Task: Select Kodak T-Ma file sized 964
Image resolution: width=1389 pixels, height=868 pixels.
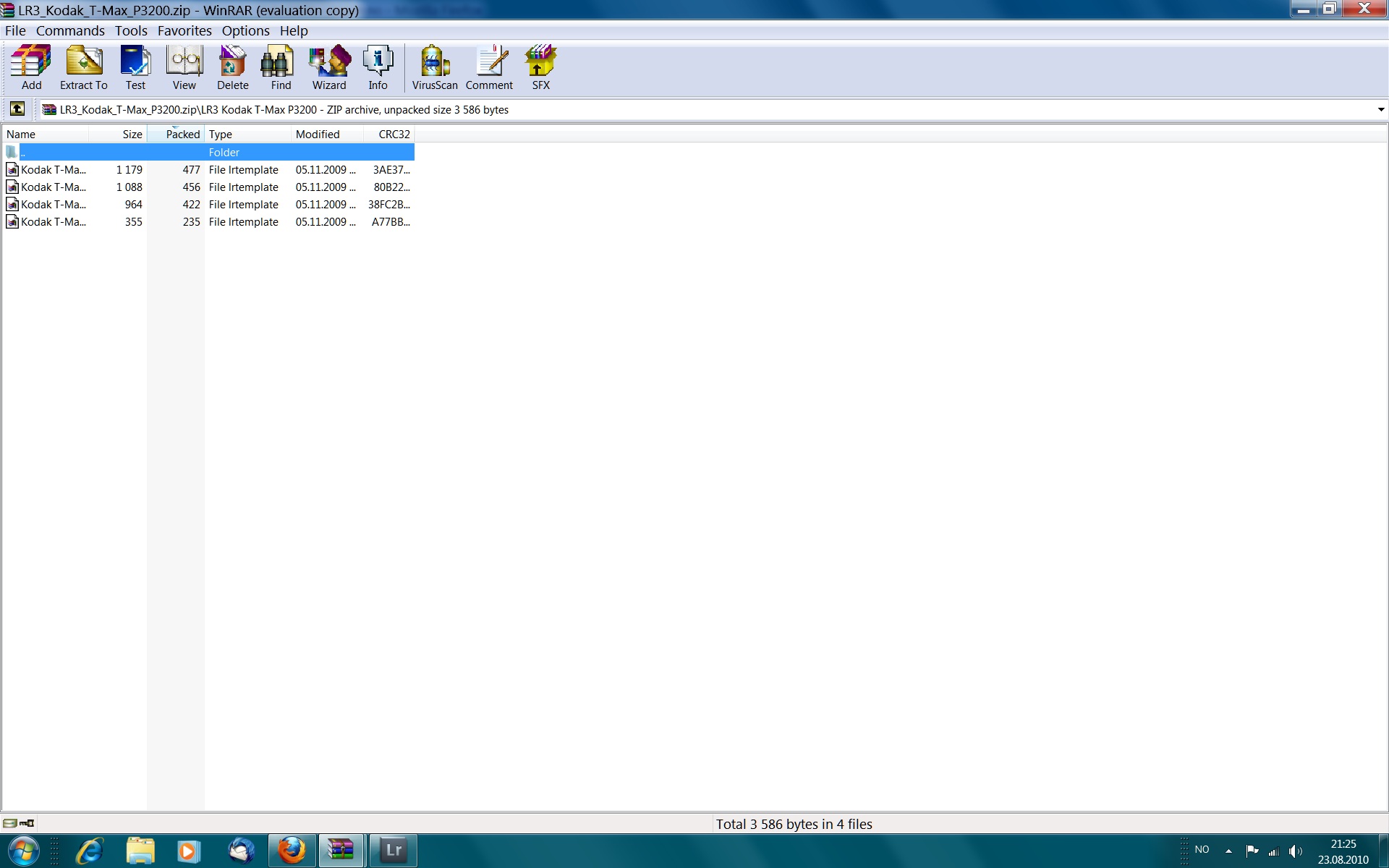Action: 208,204
